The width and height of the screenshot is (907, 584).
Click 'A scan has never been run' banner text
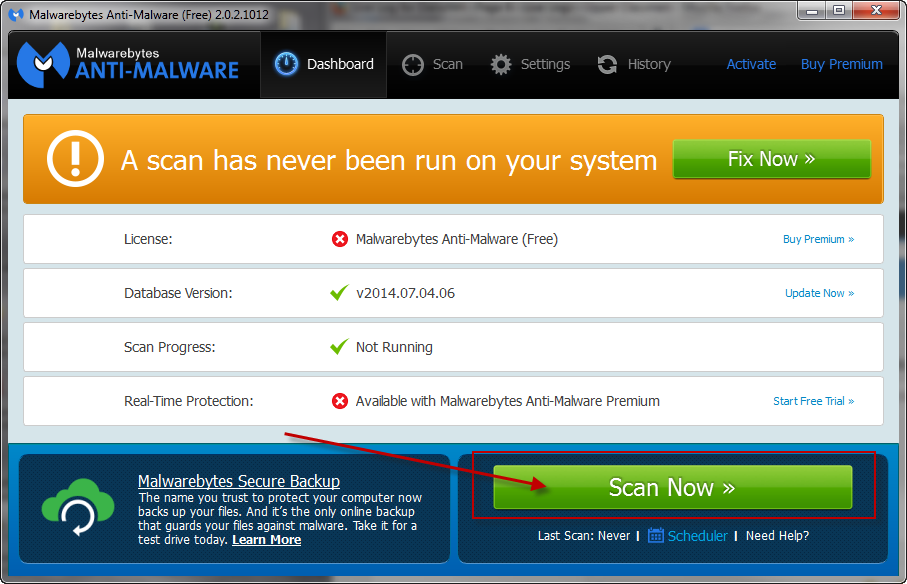pos(389,160)
